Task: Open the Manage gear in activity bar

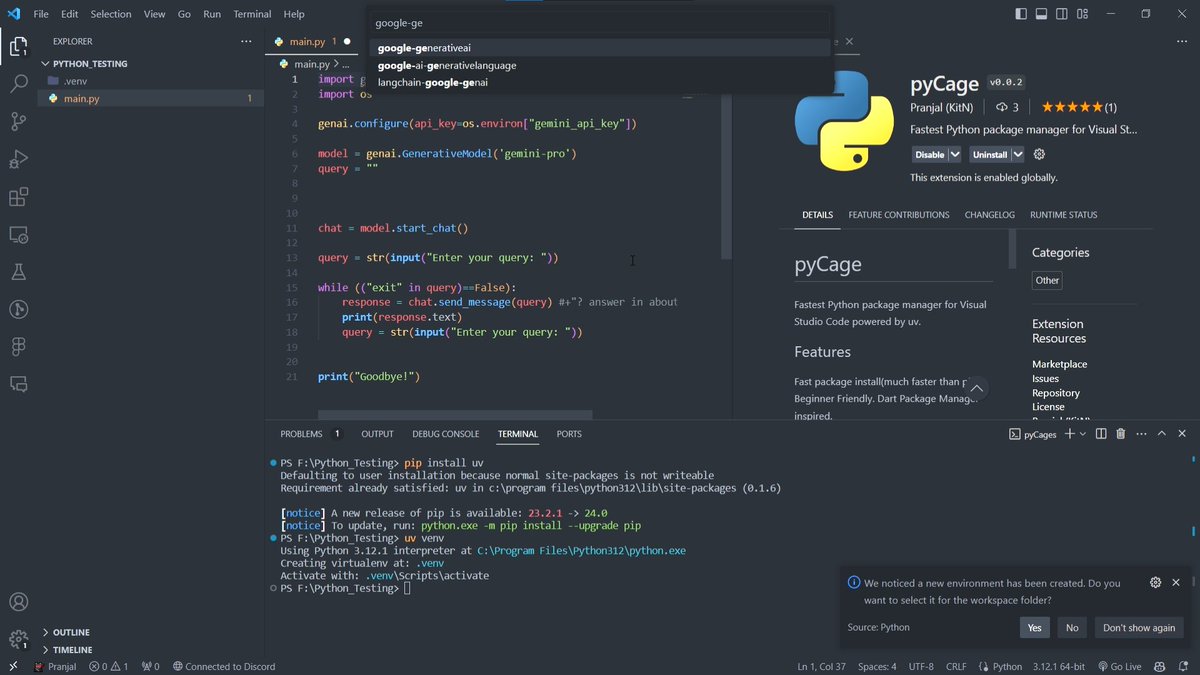Action: tap(18, 639)
